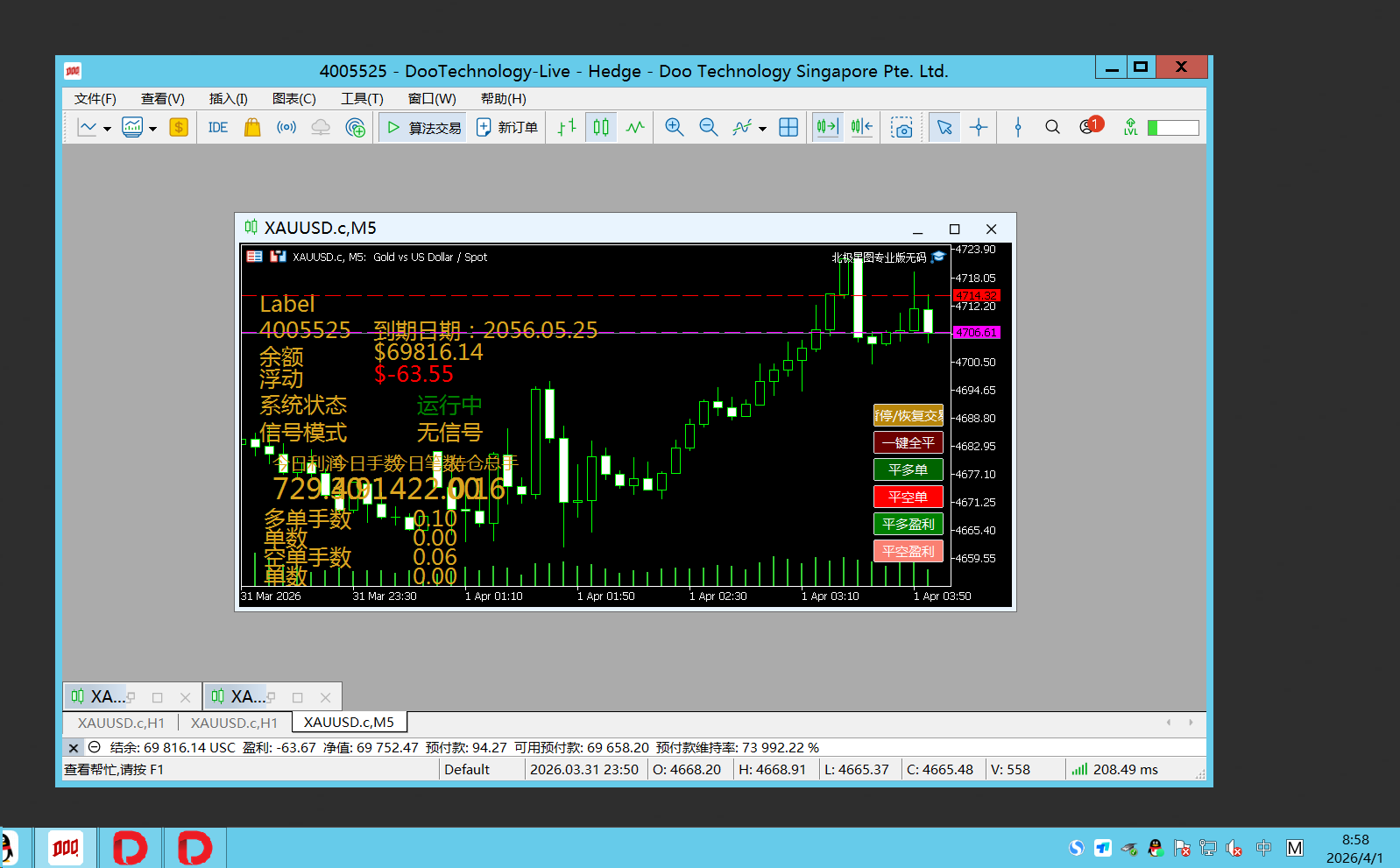
Task: Open the QQ penguin taskbar icon
Action: (x=7, y=848)
